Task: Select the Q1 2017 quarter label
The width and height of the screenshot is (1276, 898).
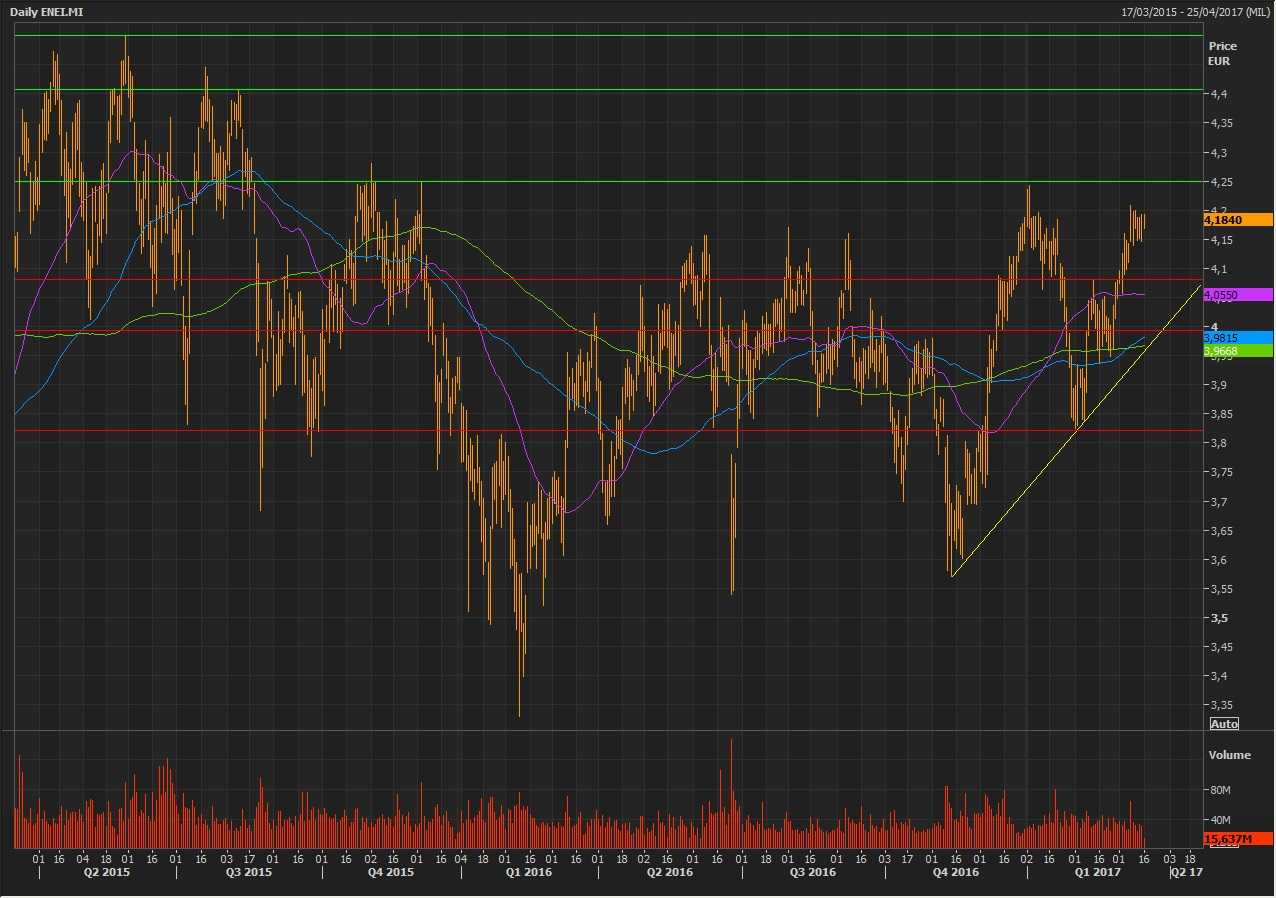Action: pyautogui.click(x=1097, y=873)
